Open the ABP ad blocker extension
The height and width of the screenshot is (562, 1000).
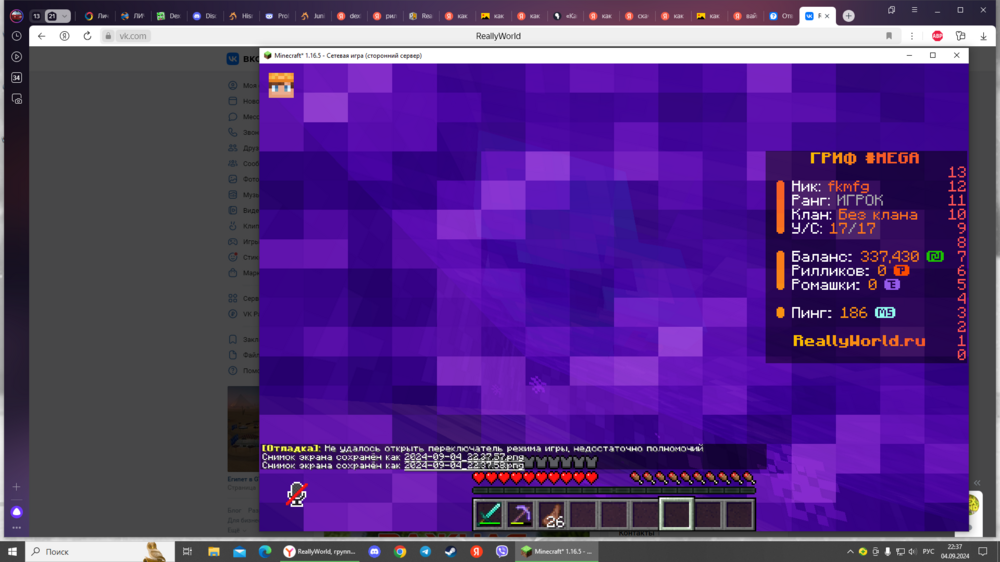[x=937, y=36]
